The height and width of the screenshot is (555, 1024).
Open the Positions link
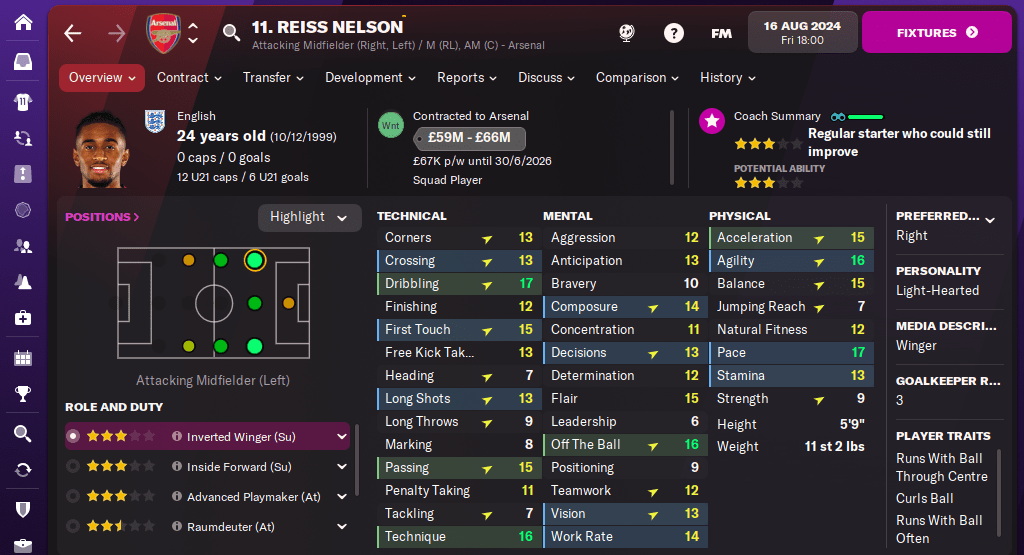click(102, 217)
